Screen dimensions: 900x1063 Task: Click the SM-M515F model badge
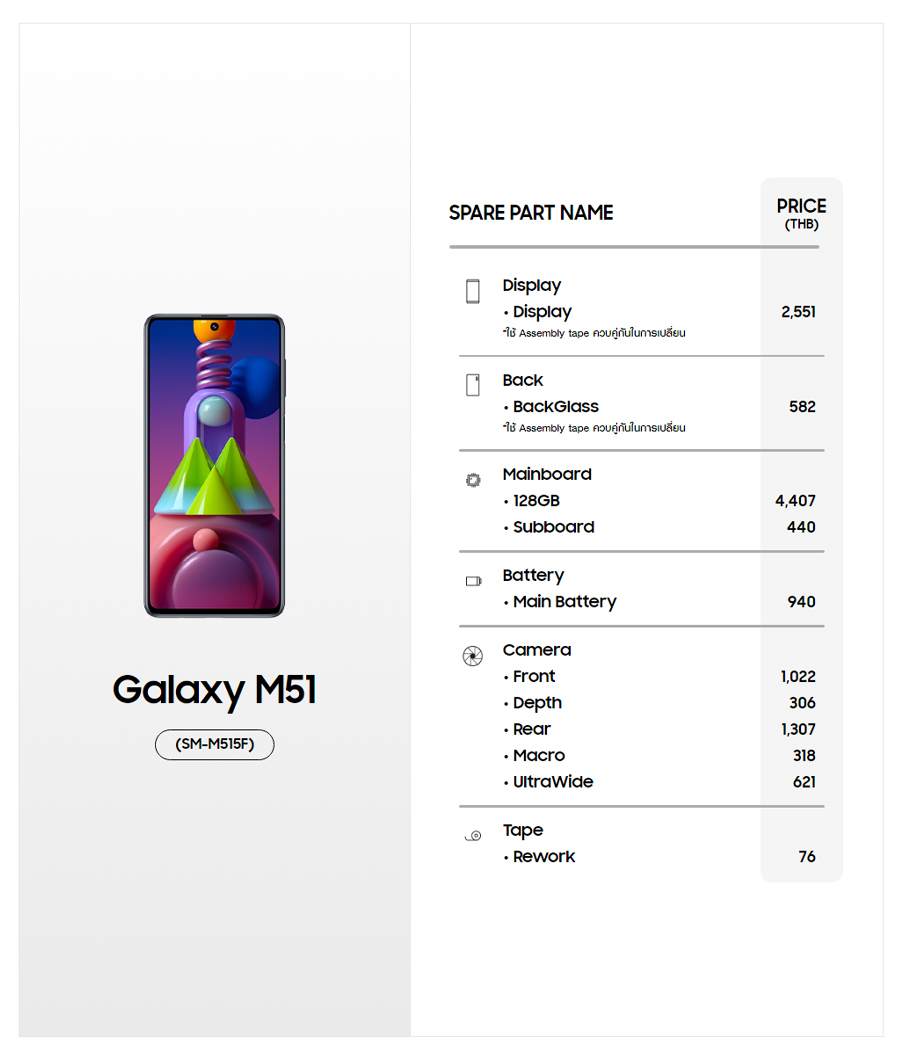214,745
